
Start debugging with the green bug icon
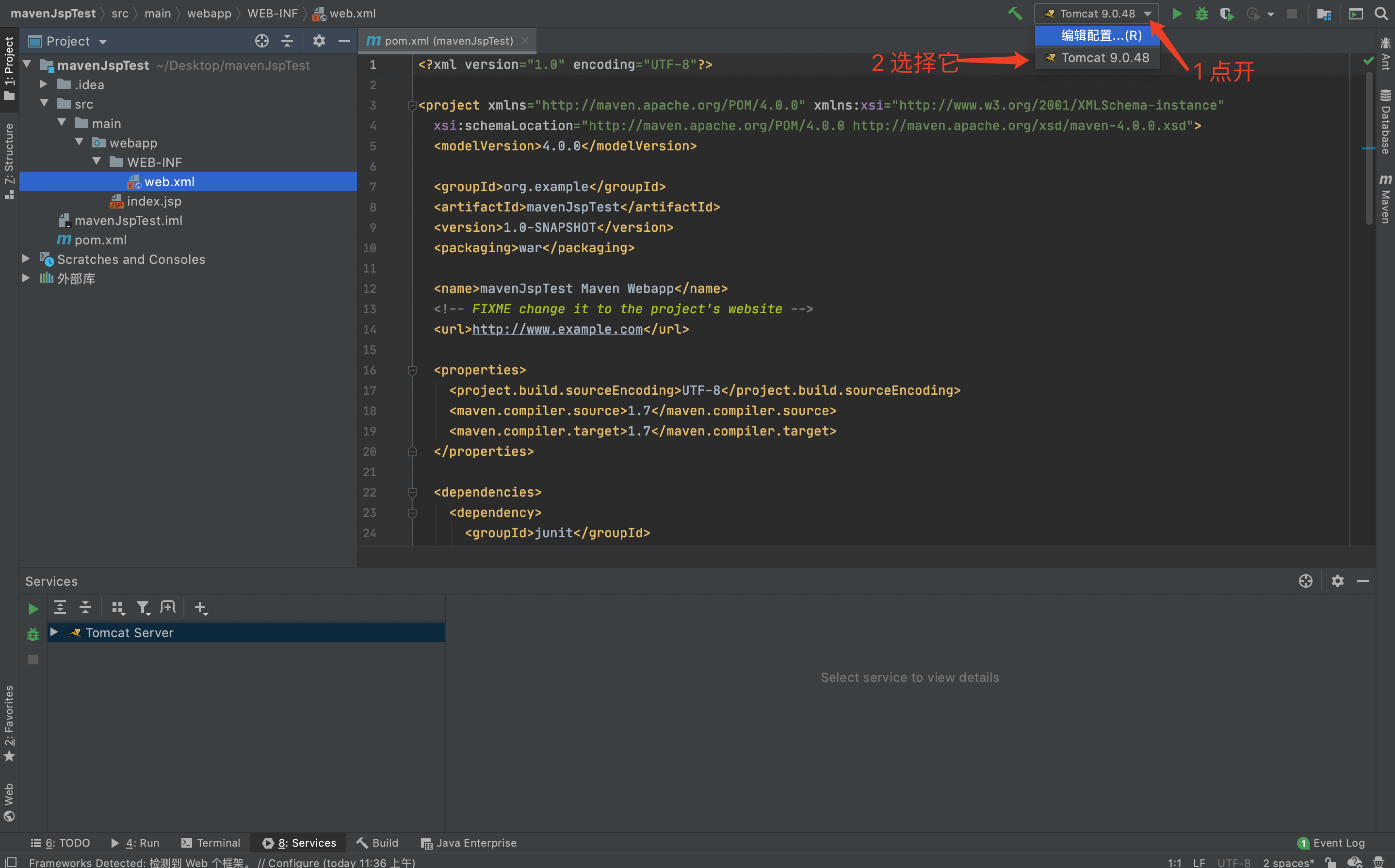(1201, 13)
